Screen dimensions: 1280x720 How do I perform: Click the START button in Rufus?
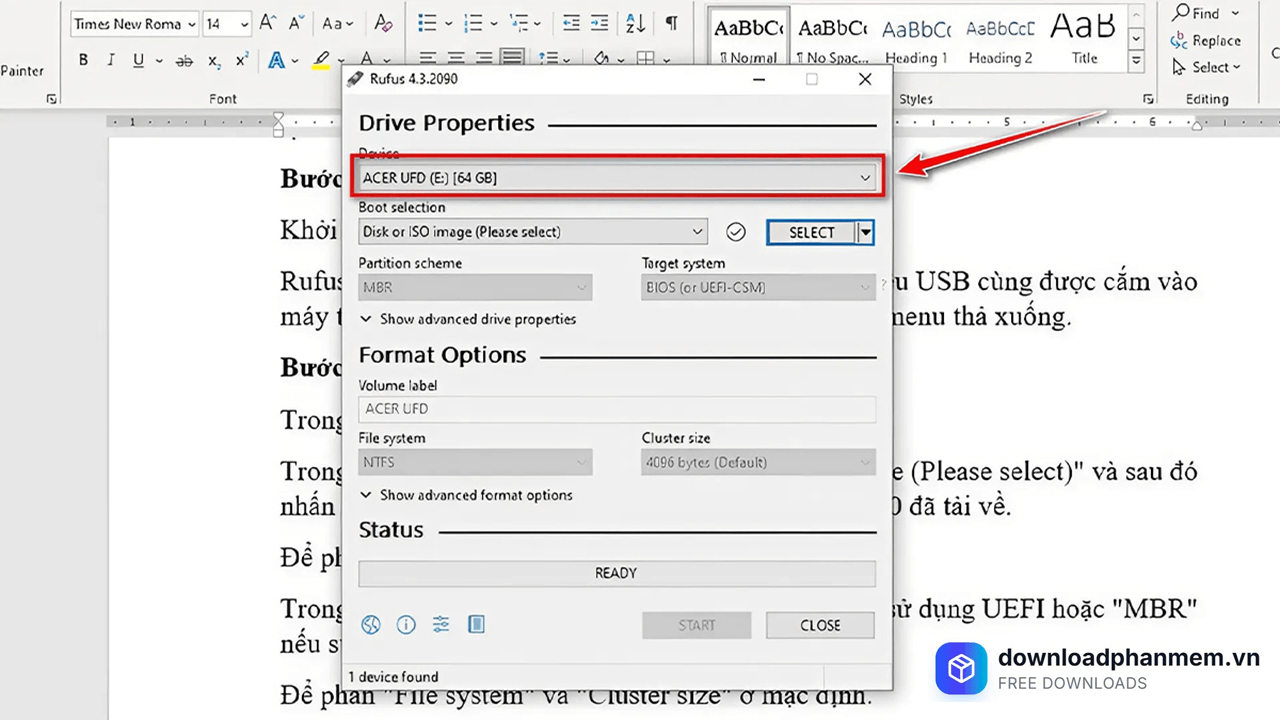pyautogui.click(x=697, y=625)
